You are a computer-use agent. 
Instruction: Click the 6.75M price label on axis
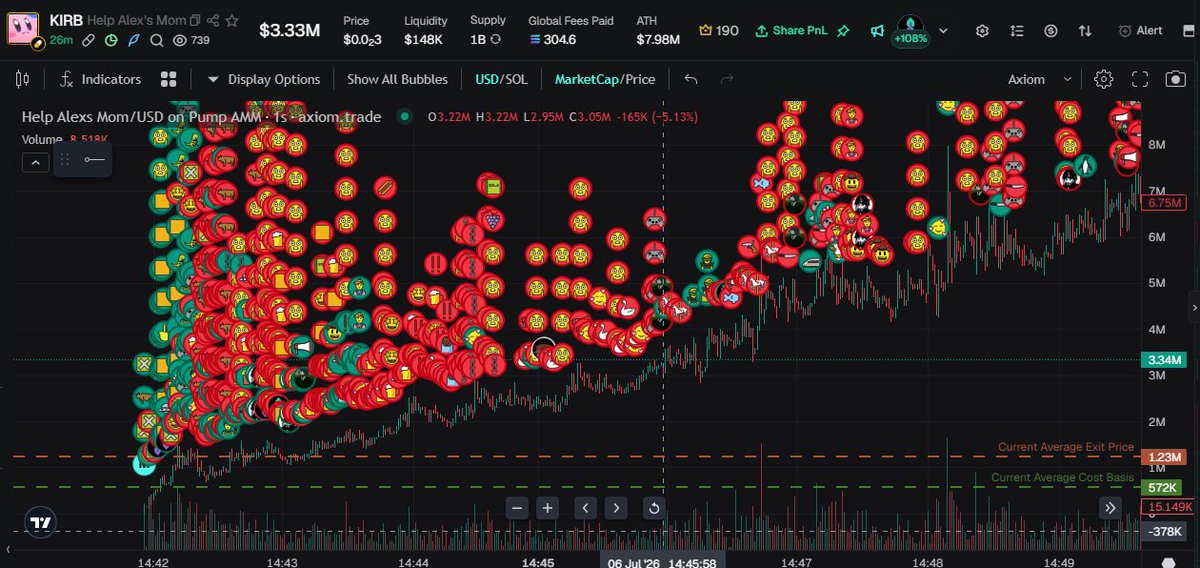(1166, 202)
